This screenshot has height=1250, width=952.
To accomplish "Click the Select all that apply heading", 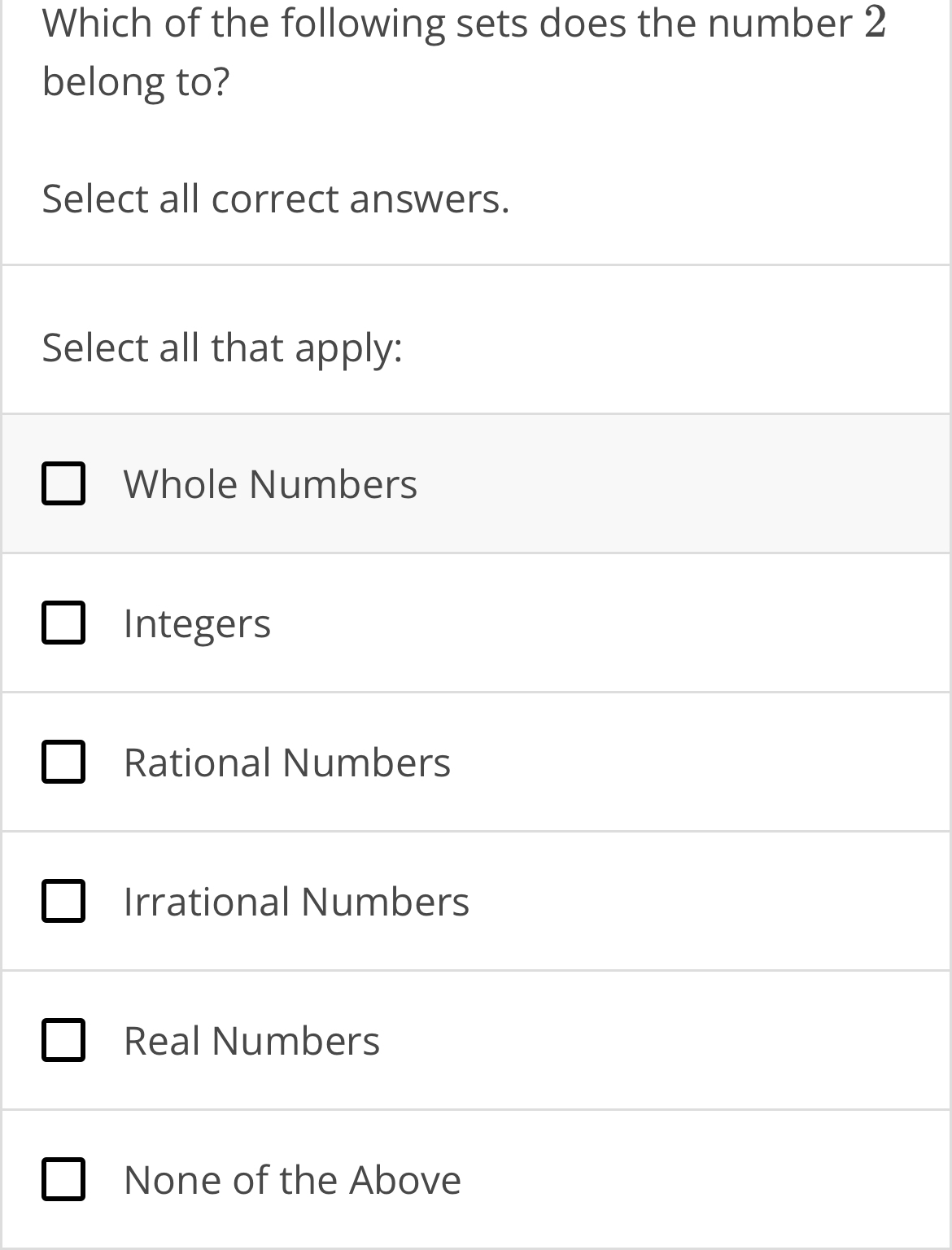I will [222, 347].
